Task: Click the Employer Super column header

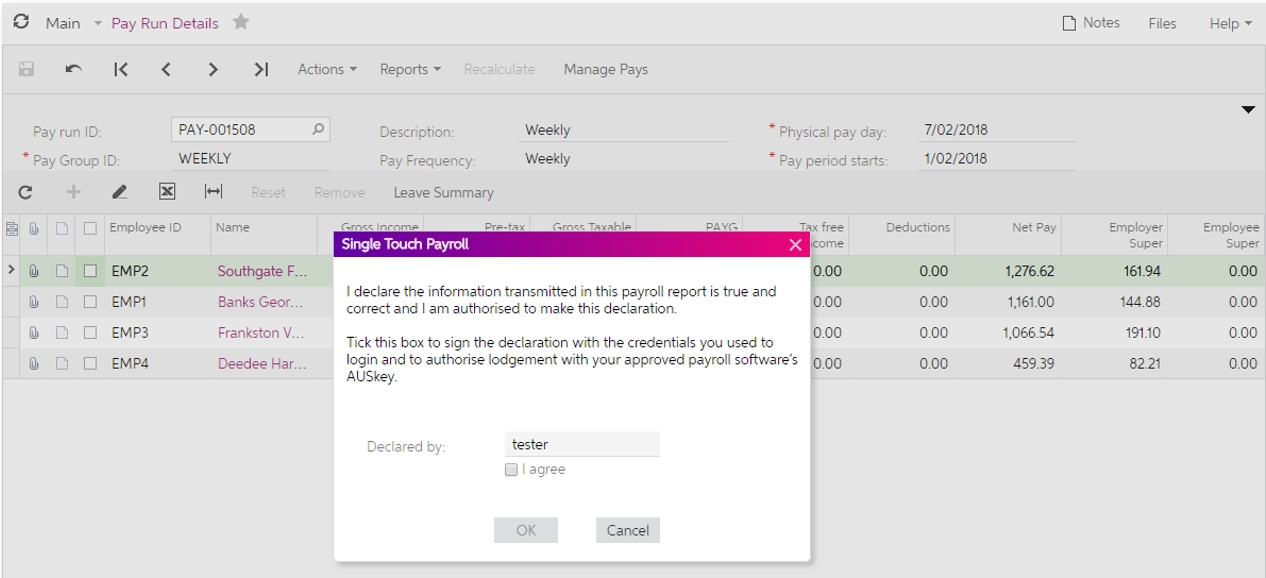Action: pos(1114,235)
